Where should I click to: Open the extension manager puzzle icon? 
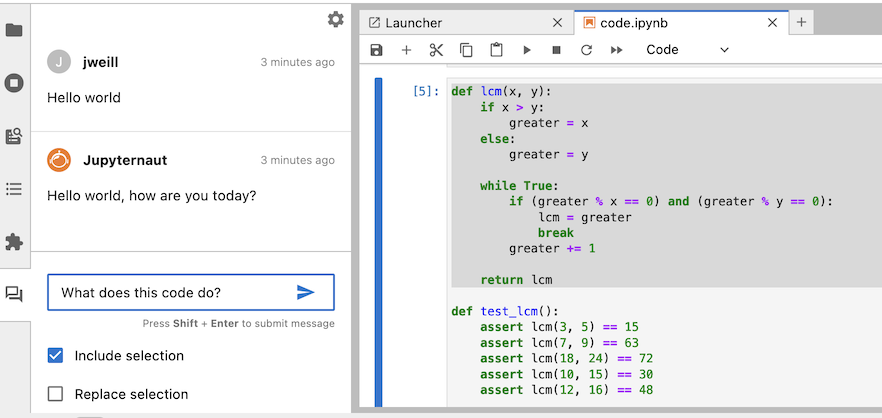pos(14,242)
